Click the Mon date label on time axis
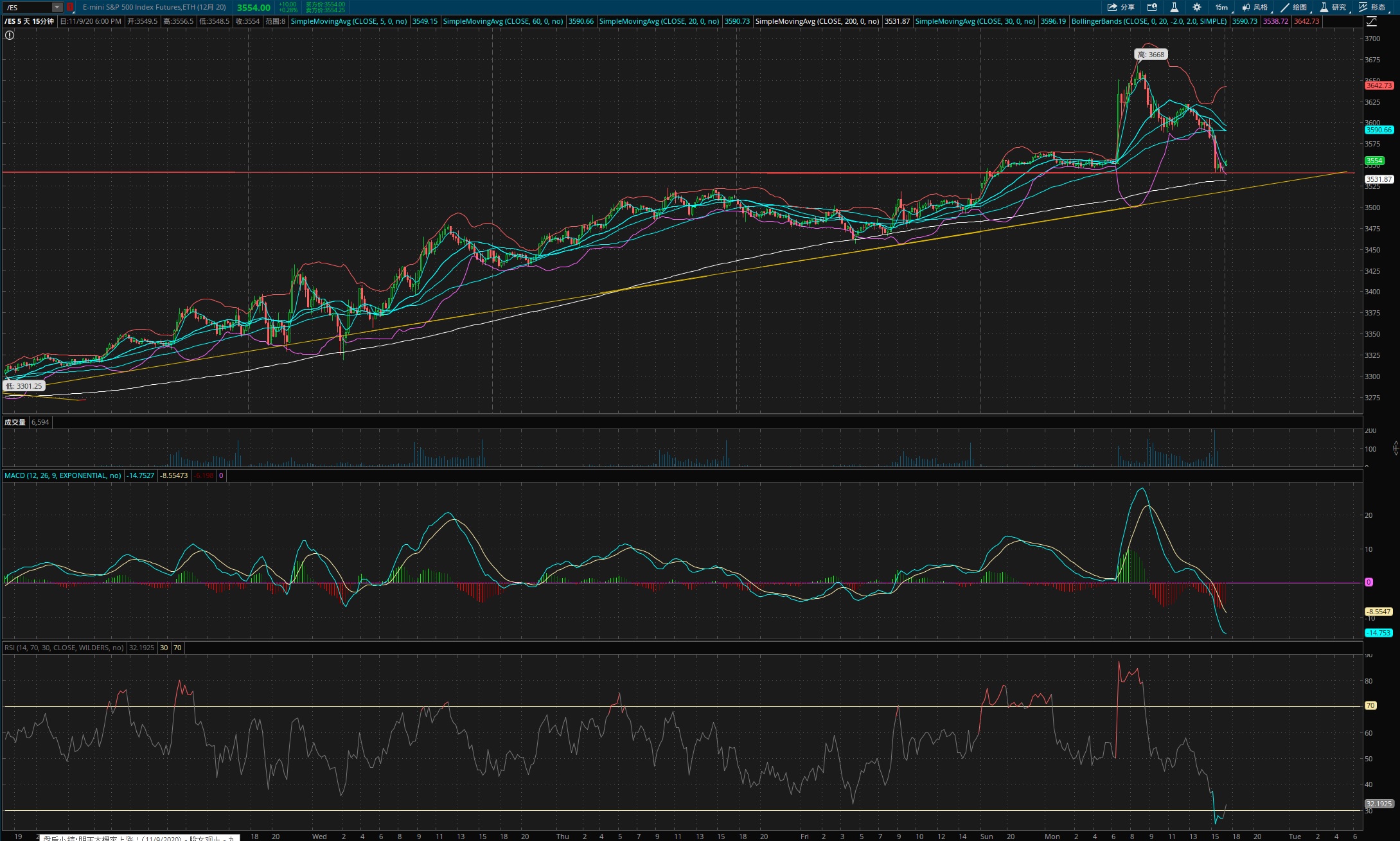Viewport: 1400px width, 841px height. tap(1052, 837)
